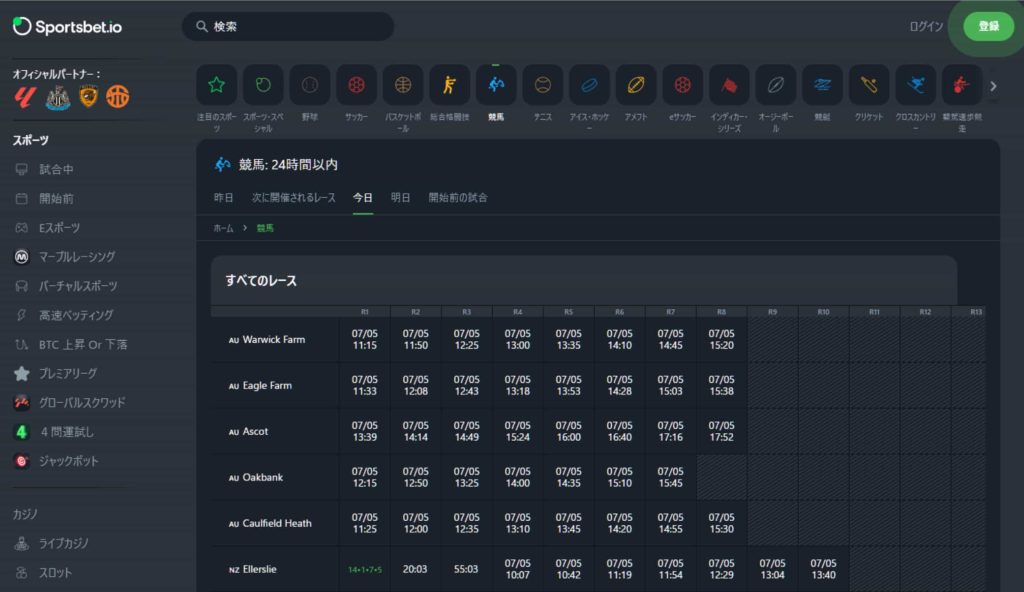This screenshot has width=1024, height=592.
Task: Open Eagle Farm R3 at 12:43
Action: click(466, 386)
